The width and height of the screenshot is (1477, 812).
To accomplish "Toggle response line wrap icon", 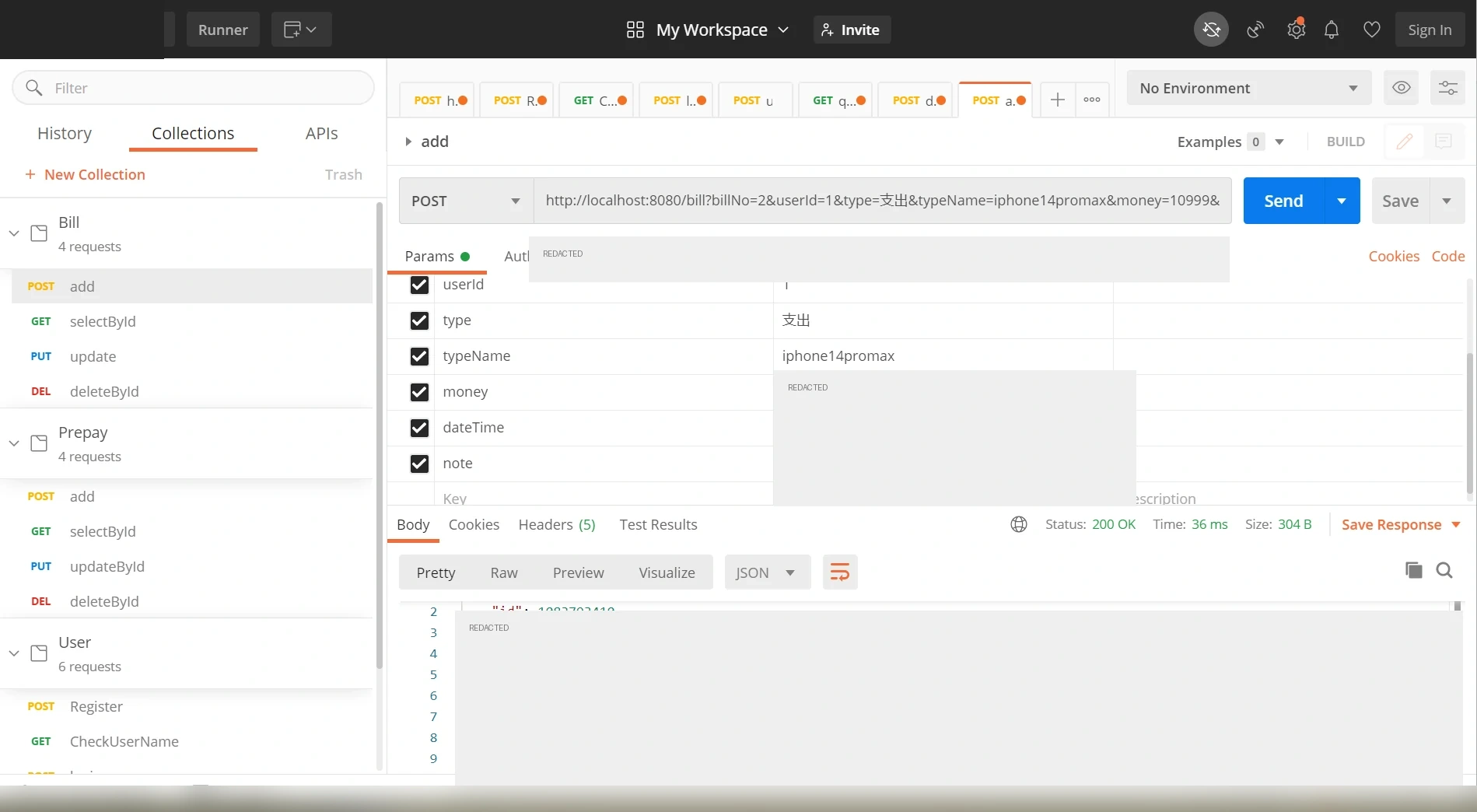I will point(840,572).
